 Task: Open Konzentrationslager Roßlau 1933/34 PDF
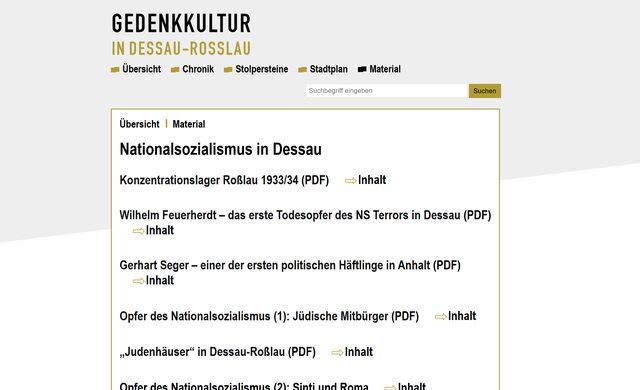tap(224, 180)
